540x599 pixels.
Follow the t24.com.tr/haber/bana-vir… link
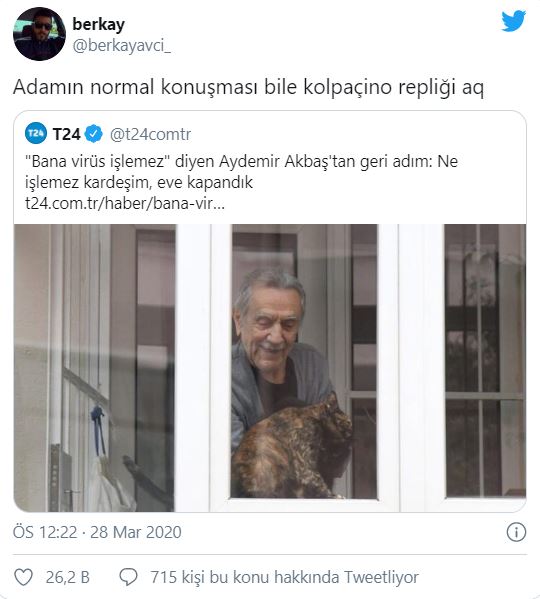pos(125,203)
